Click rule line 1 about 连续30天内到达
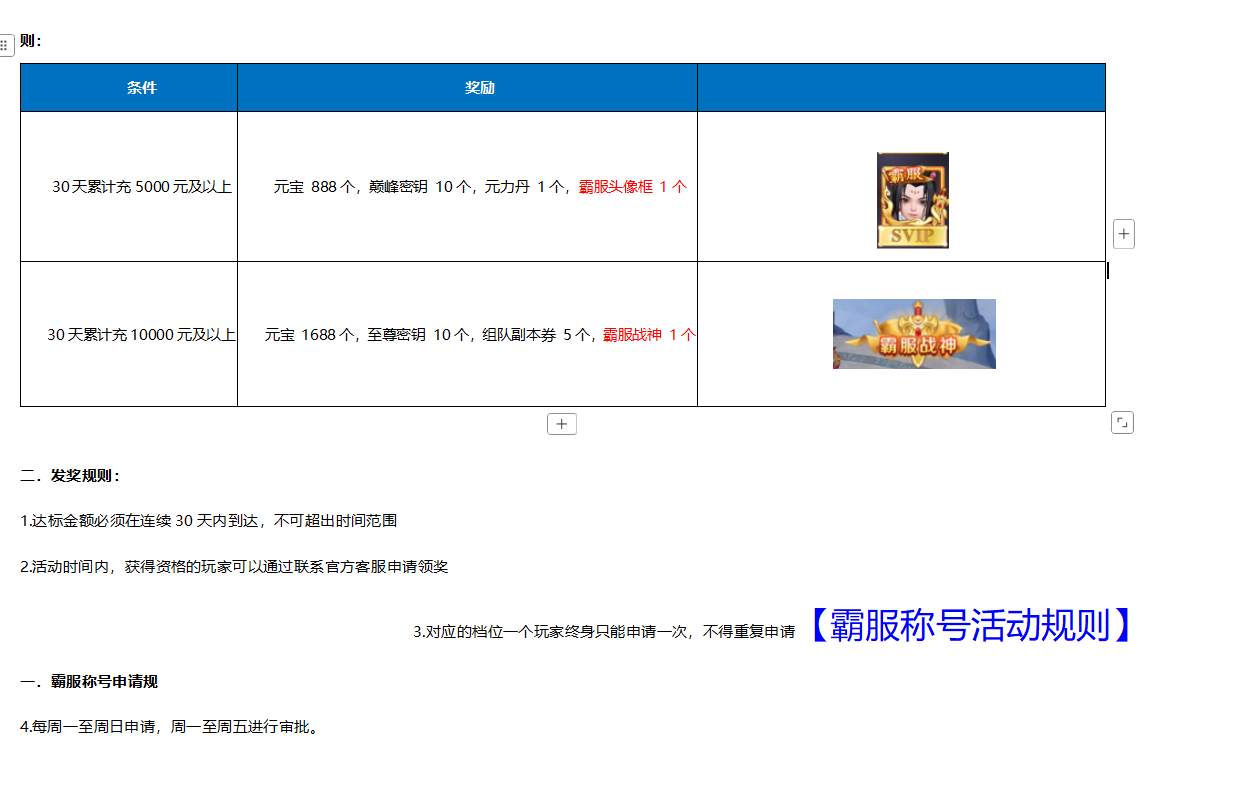 [x=209, y=521]
